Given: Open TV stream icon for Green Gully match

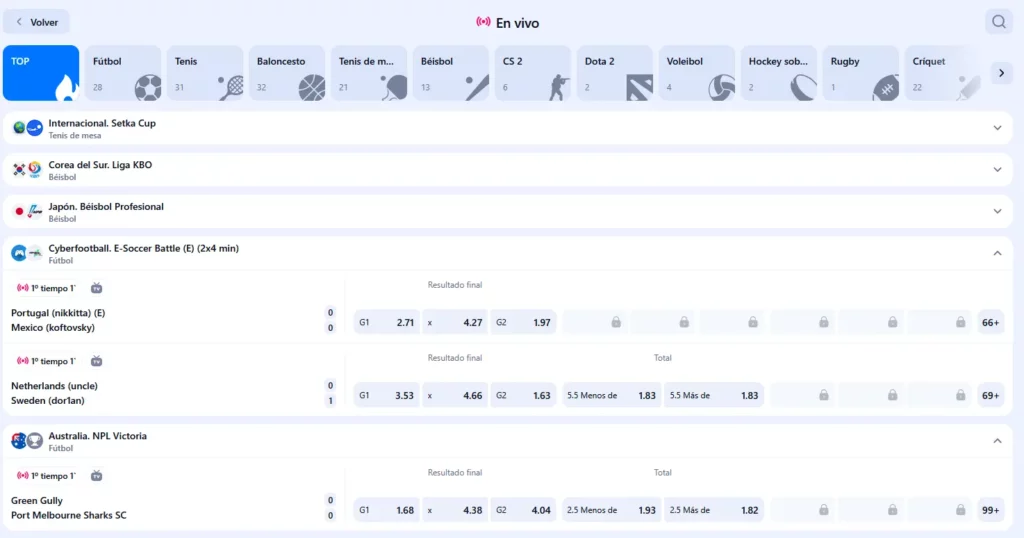Looking at the screenshot, I should (x=97, y=476).
